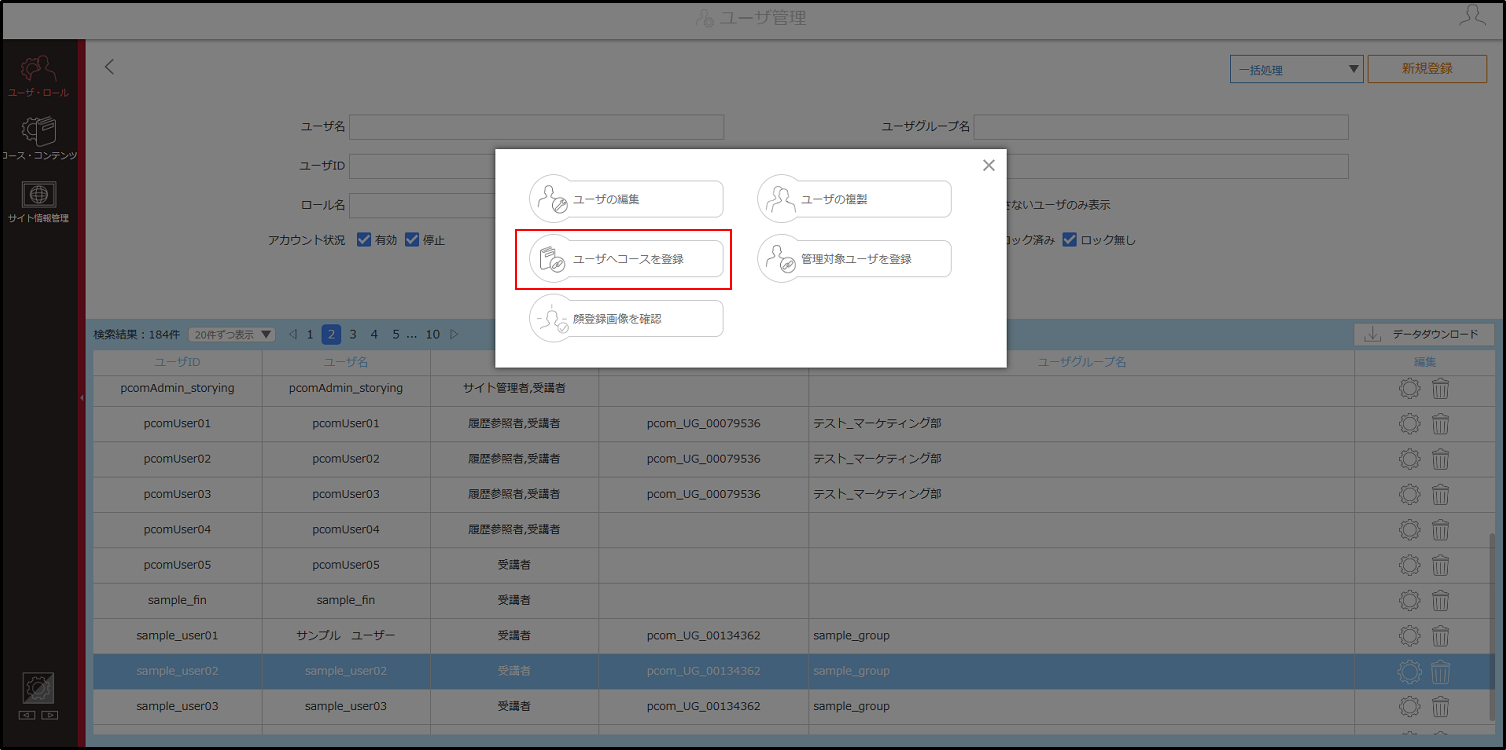Go back using the left chevron arrow
Screen dimensions: 1506x750
[x=110, y=67]
